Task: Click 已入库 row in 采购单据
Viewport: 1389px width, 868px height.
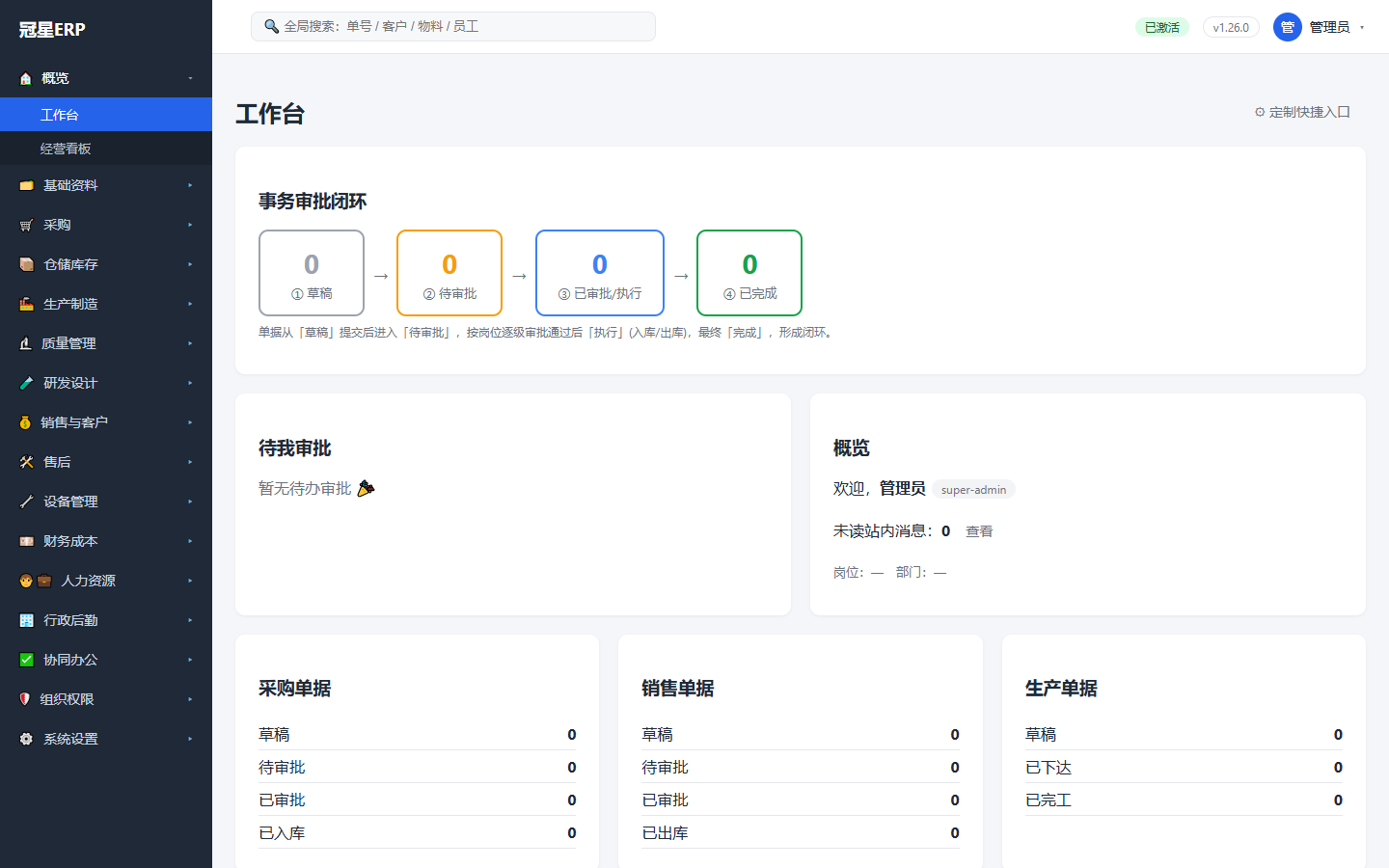Action: 418,832
